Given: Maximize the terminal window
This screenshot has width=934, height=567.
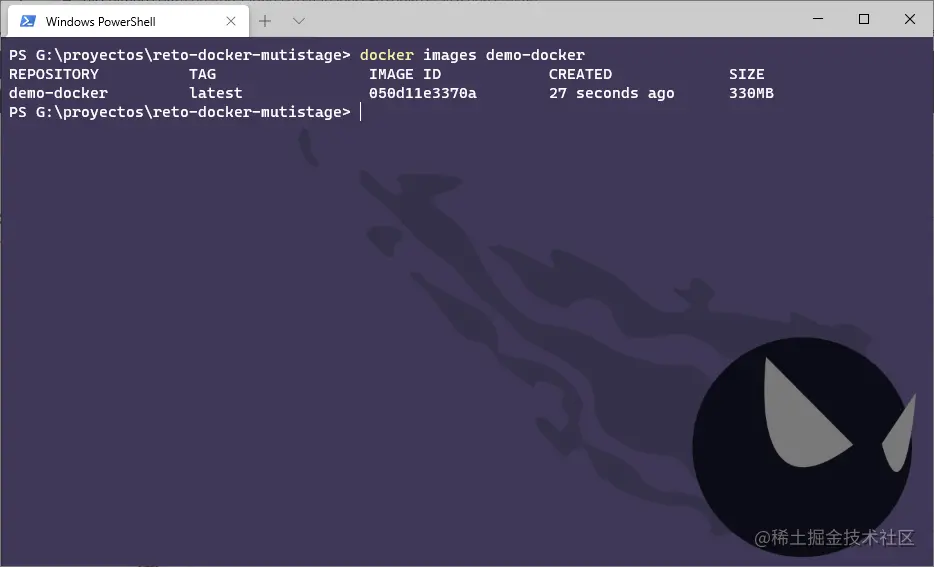Looking at the screenshot, I should click(864, 19).
